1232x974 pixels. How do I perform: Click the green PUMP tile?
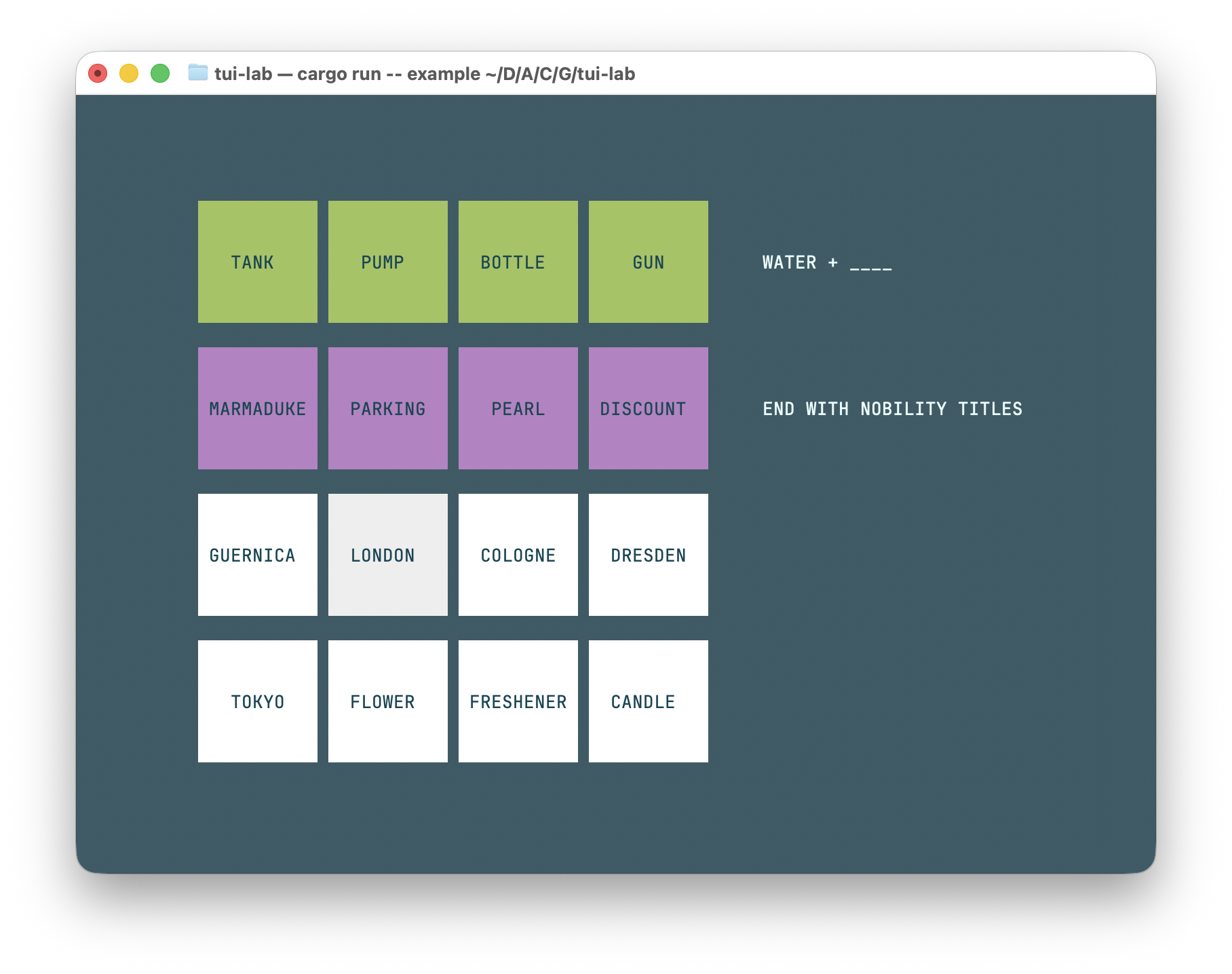coord(387,262)
